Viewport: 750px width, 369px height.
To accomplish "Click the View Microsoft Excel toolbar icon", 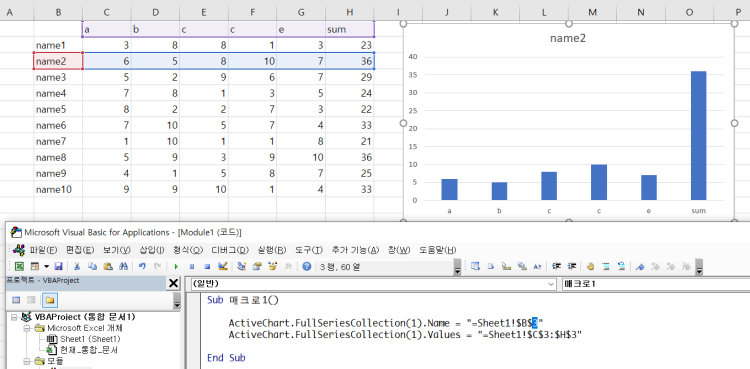I will [20, 266].
